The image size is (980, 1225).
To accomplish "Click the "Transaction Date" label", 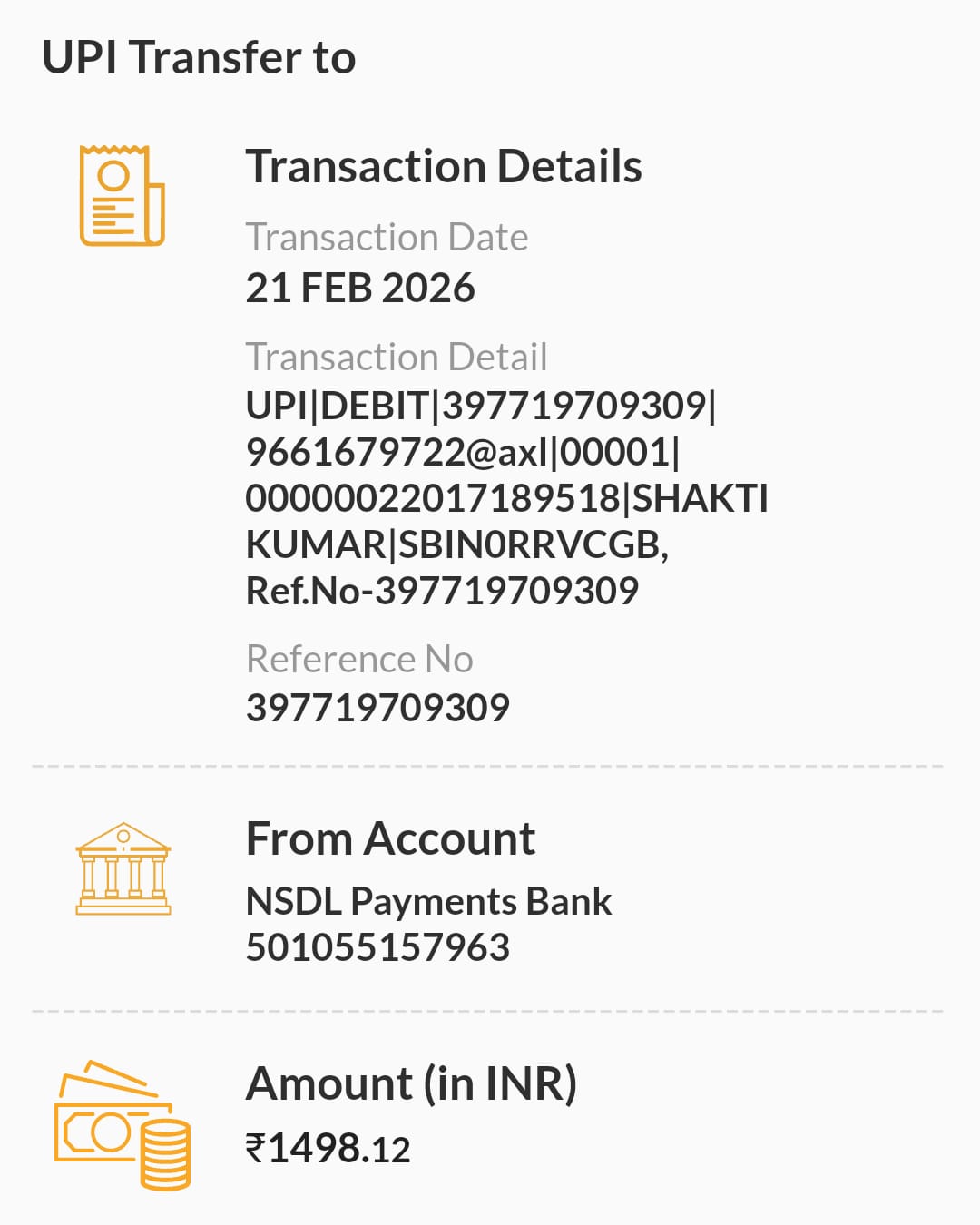I will coord(387,237).
